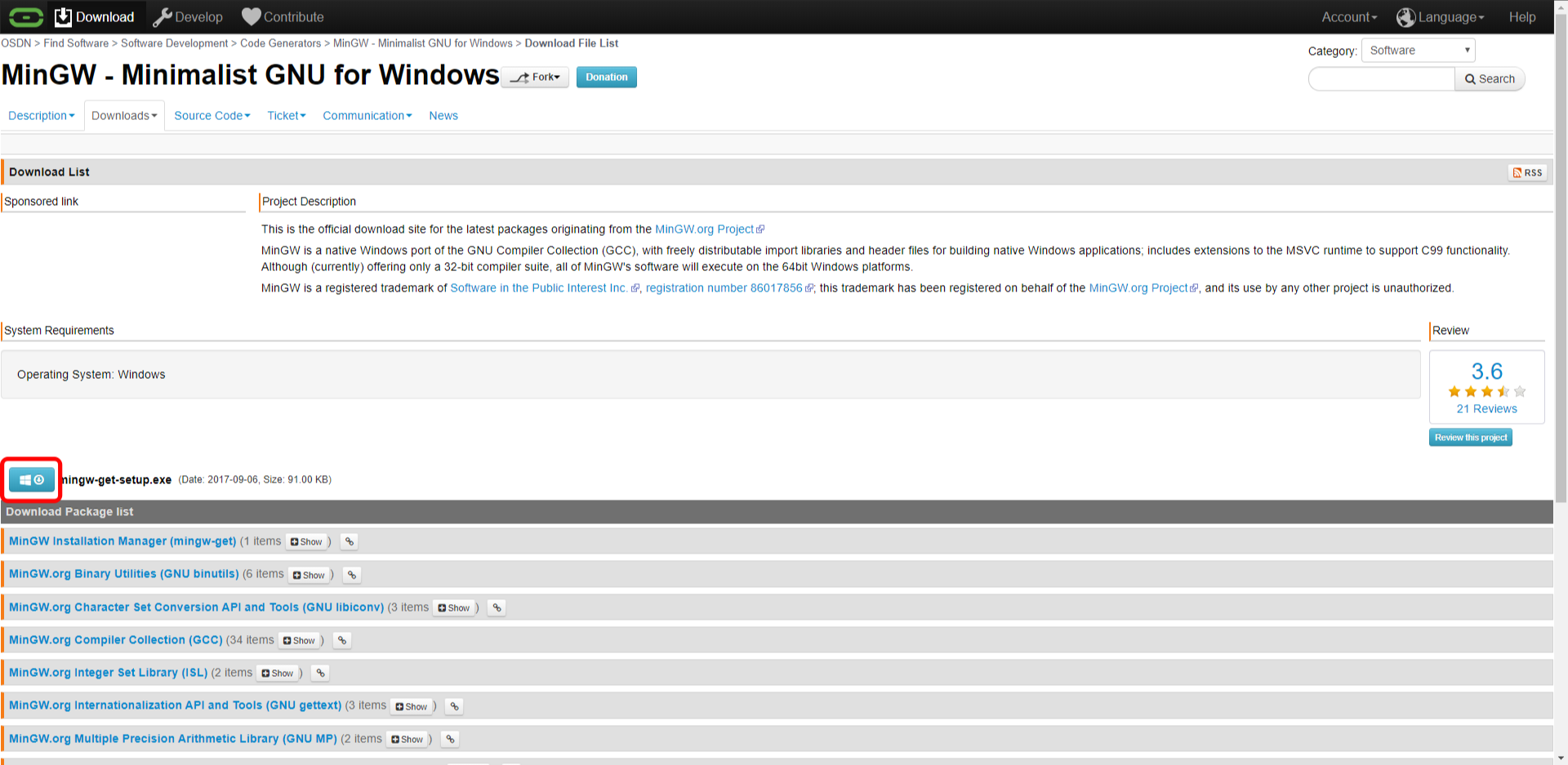This screenshot has width=1568, height=765.
Task: Expand the Communication tab menu
Action: pos(367,116)
